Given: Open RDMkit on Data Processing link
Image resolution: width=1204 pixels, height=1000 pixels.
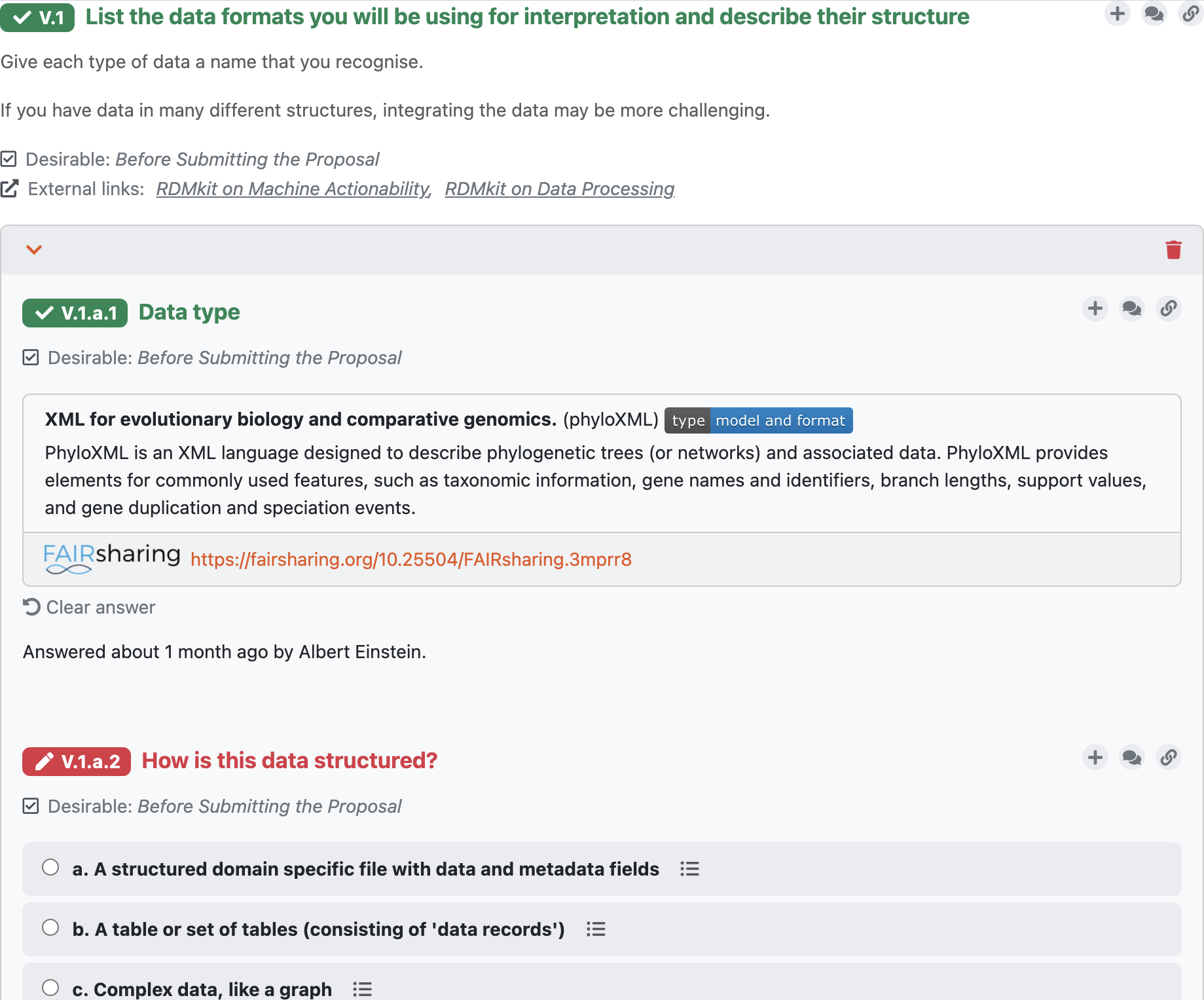Looking at the screenshot, I should point(560,189).
